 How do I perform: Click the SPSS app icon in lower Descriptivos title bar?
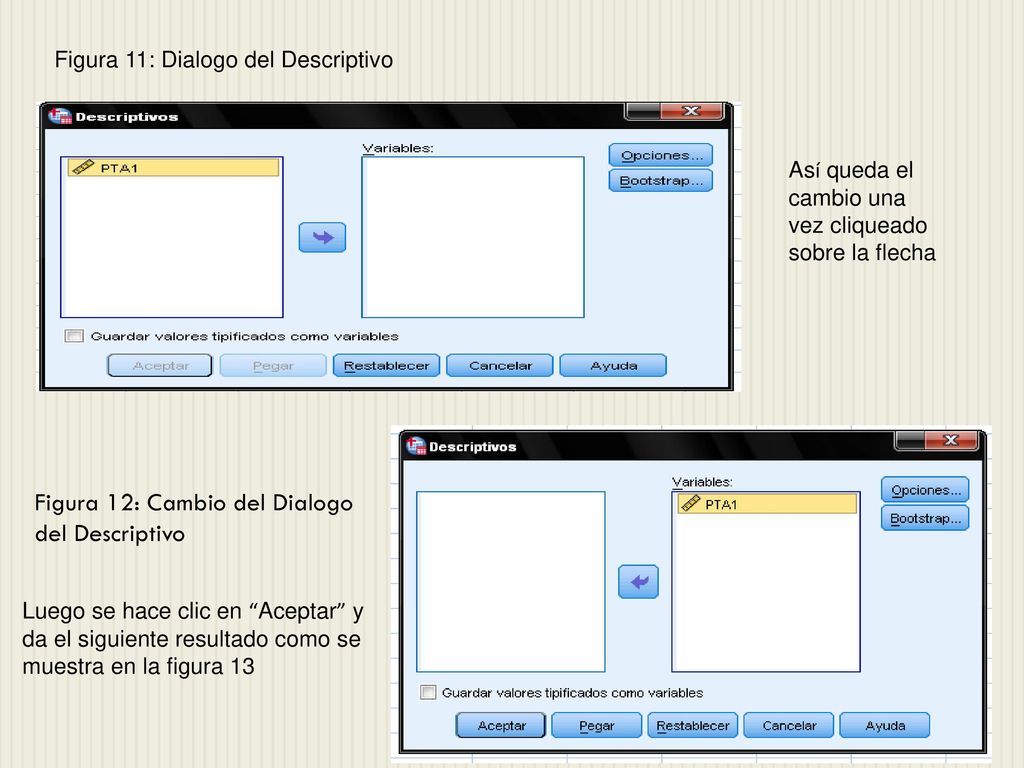click(x=415, y=446)
